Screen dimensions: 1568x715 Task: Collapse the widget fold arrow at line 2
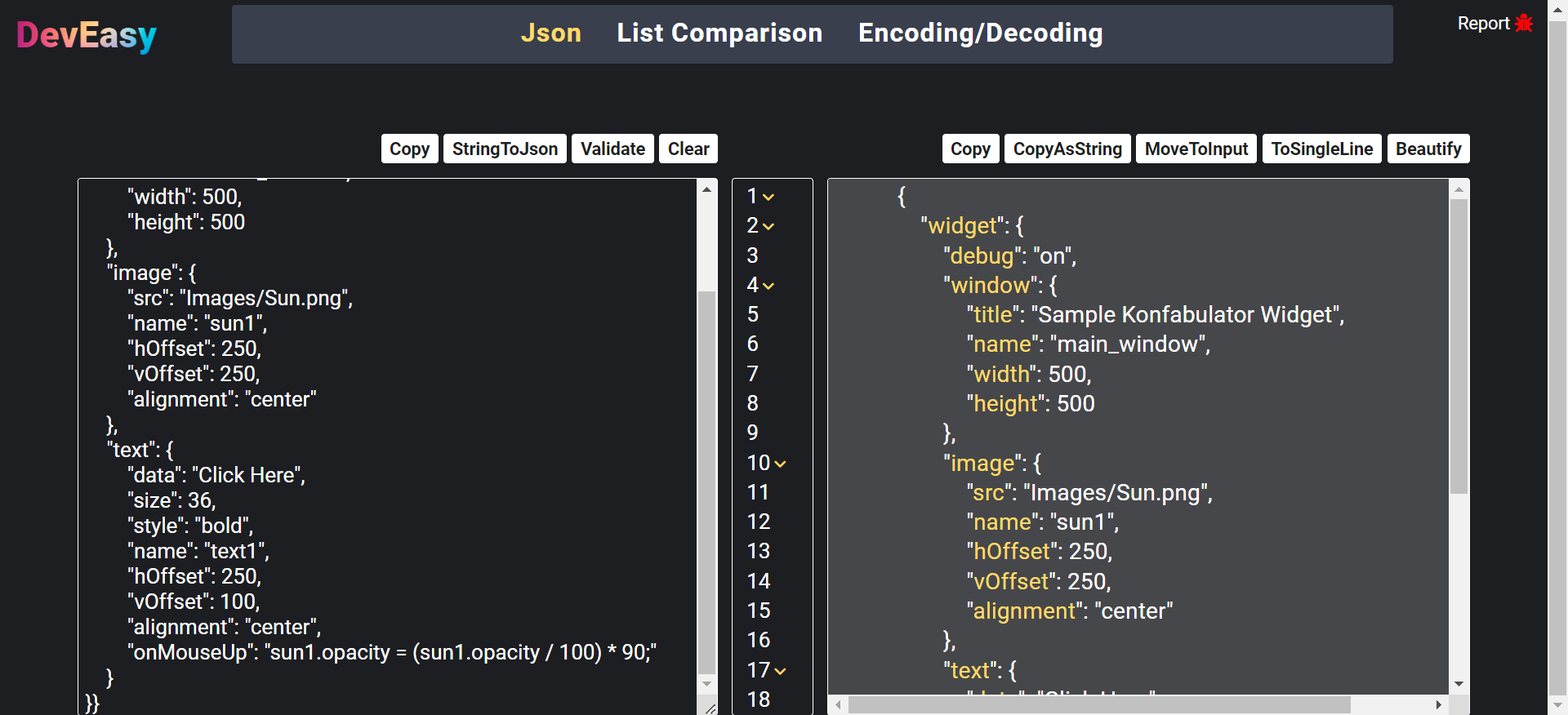click(768, 227)
